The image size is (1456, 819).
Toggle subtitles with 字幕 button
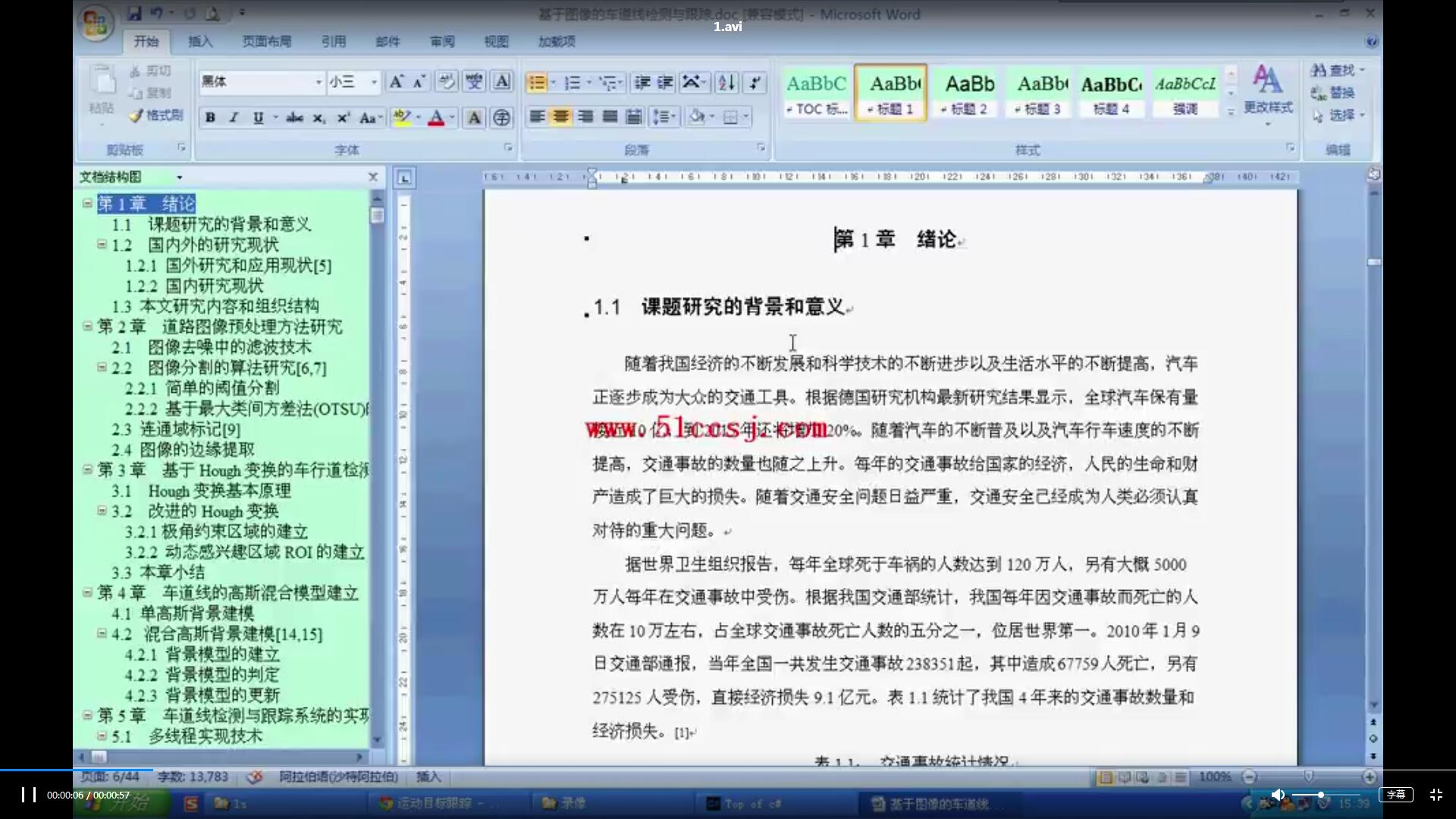(1396, 795)
